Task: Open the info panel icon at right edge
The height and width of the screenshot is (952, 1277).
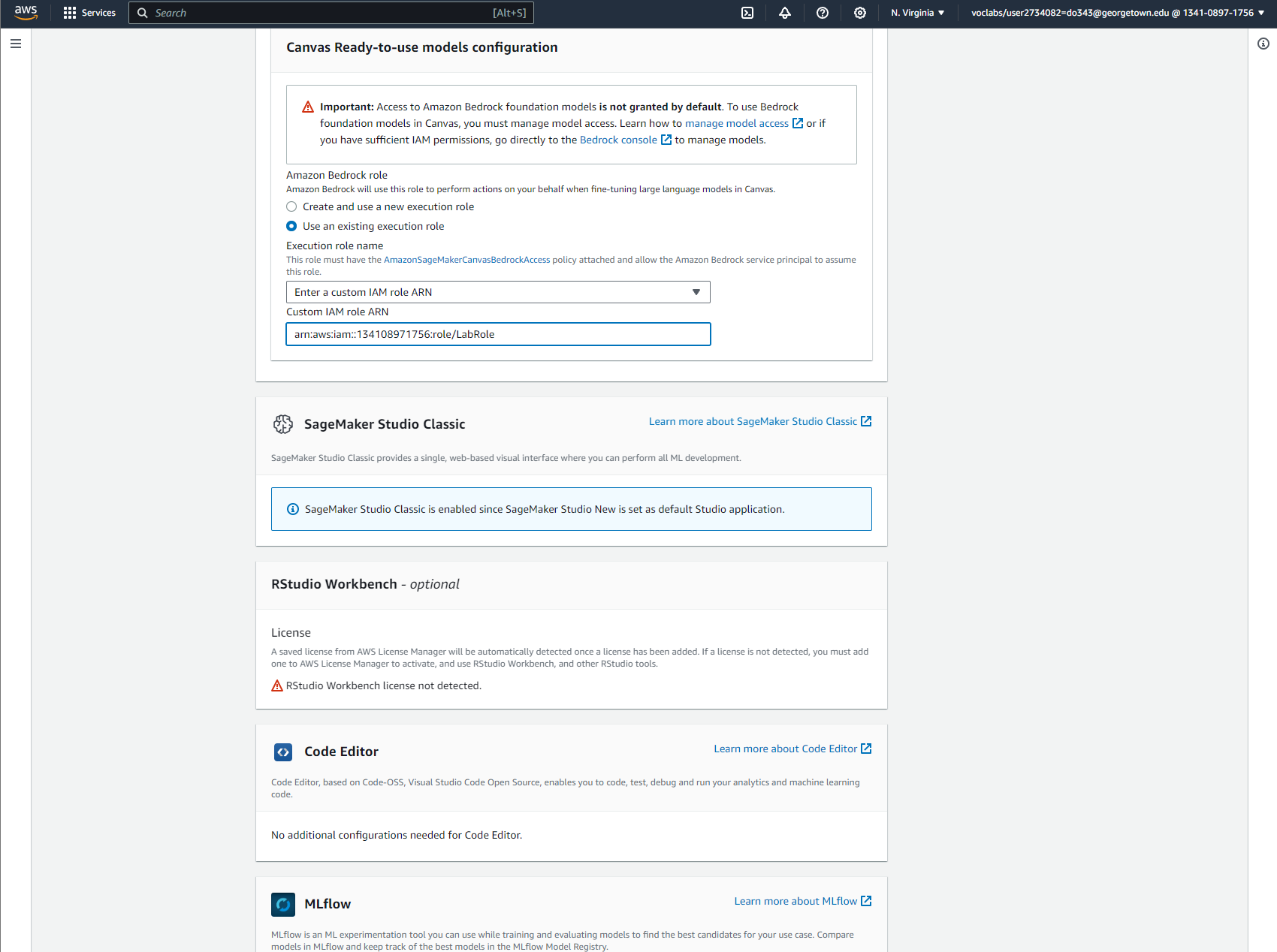Action: coord(1263,44)
